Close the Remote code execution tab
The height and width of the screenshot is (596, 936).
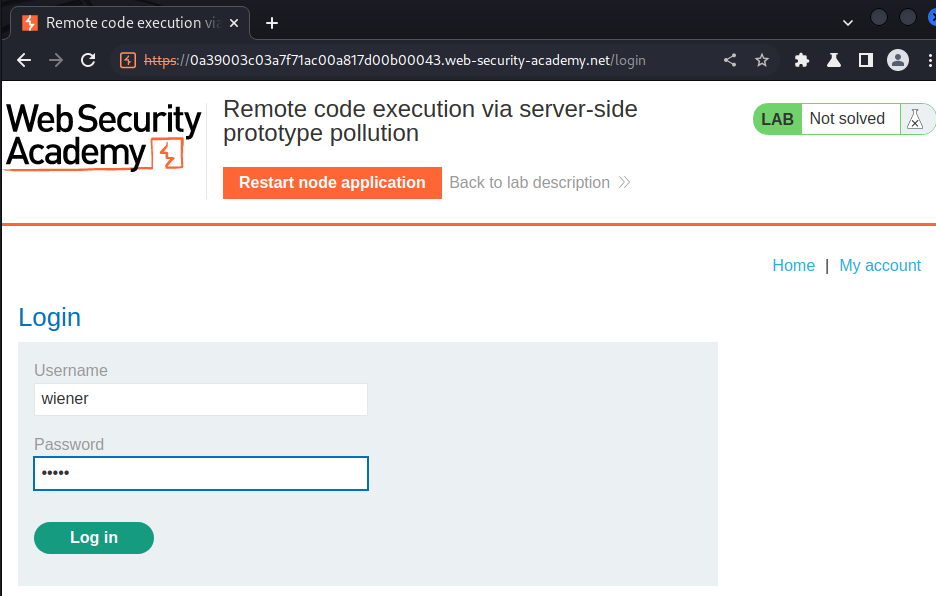234,23
